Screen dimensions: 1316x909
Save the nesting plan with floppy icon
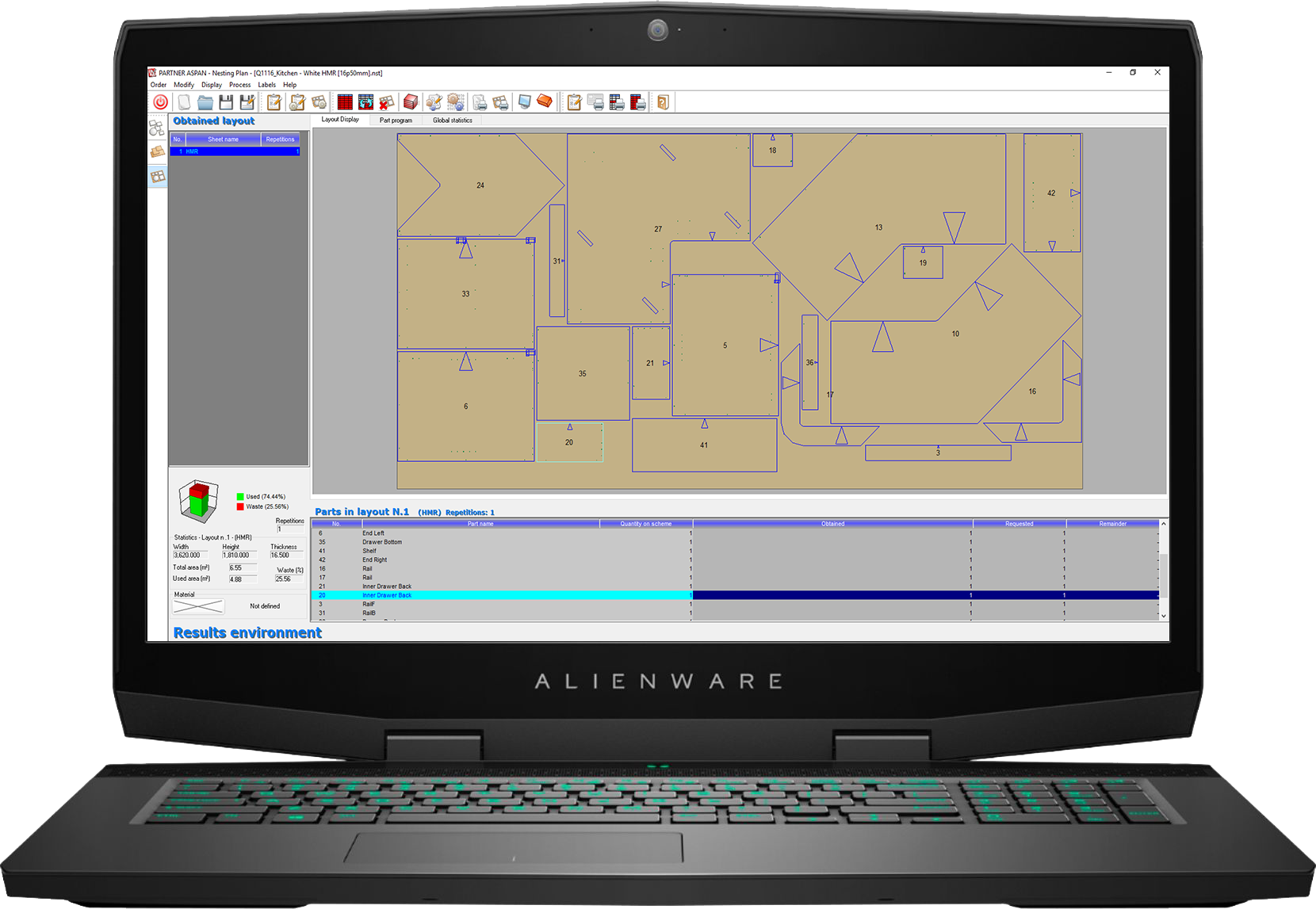coord(226,102)
